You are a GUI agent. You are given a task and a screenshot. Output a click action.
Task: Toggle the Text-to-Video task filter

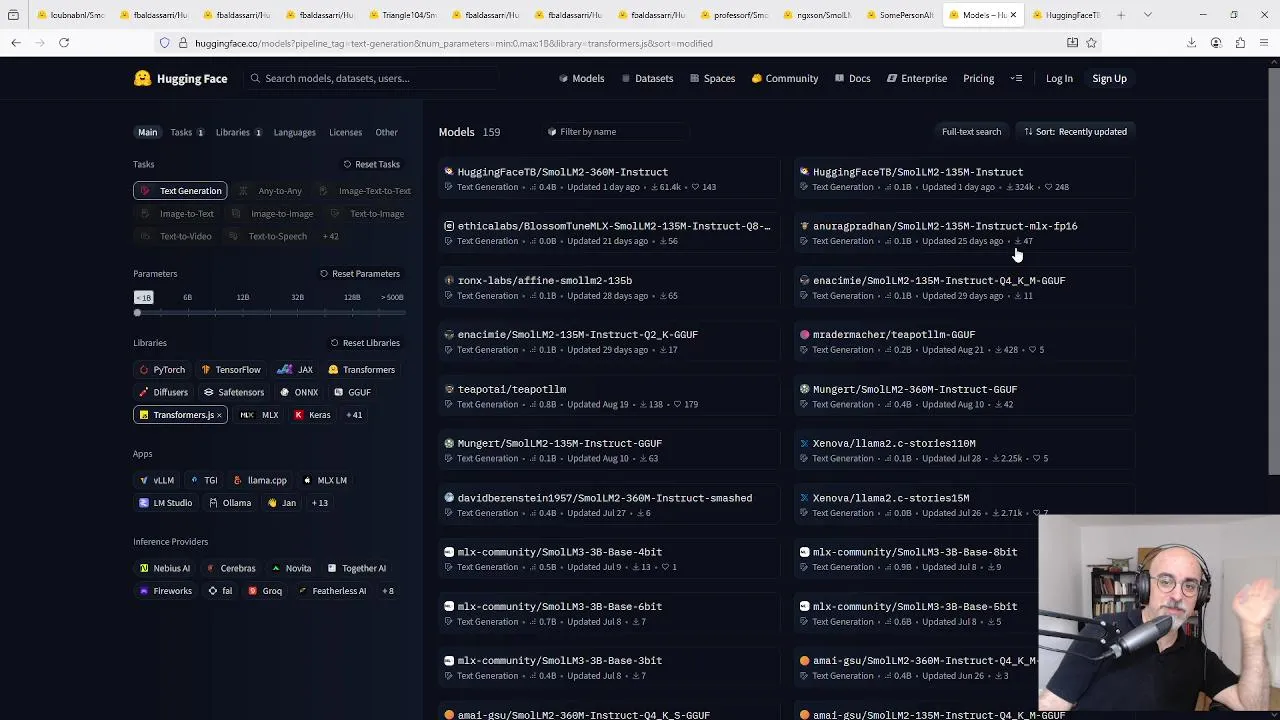(174, 236)
